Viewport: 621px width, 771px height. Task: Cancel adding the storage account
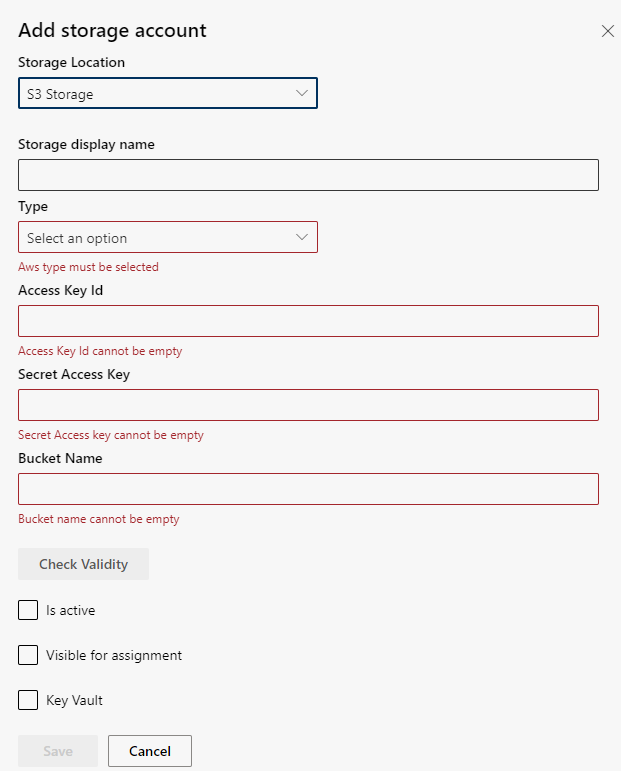click(x=150, y=751)
